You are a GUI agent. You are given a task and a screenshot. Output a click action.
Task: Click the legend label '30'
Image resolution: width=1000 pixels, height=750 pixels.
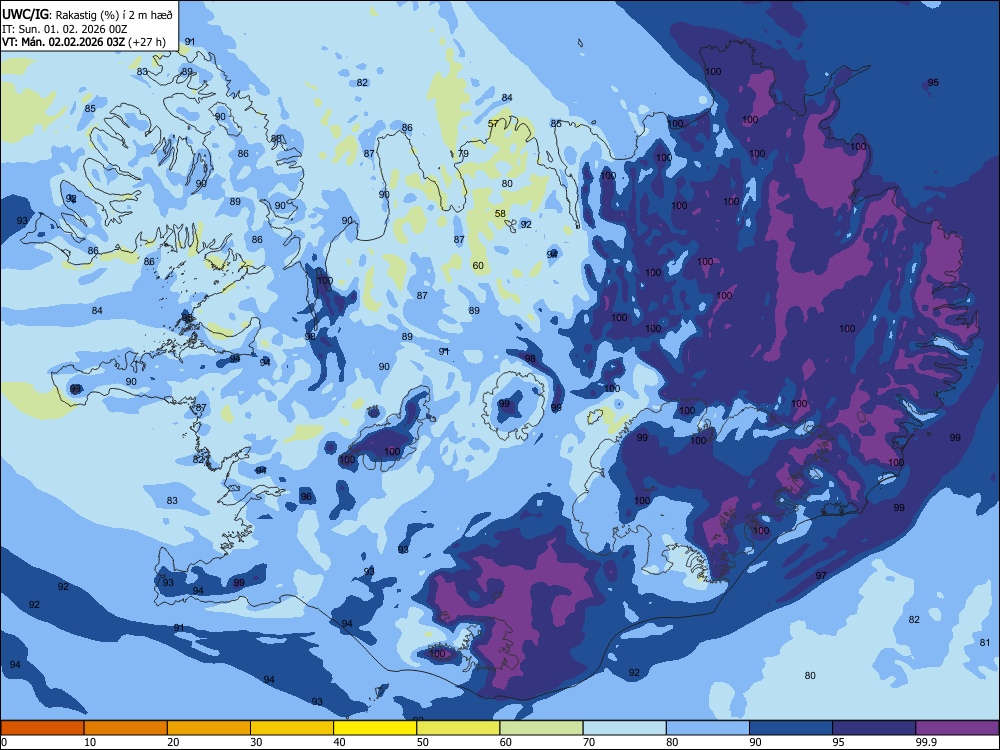[256, 742]
